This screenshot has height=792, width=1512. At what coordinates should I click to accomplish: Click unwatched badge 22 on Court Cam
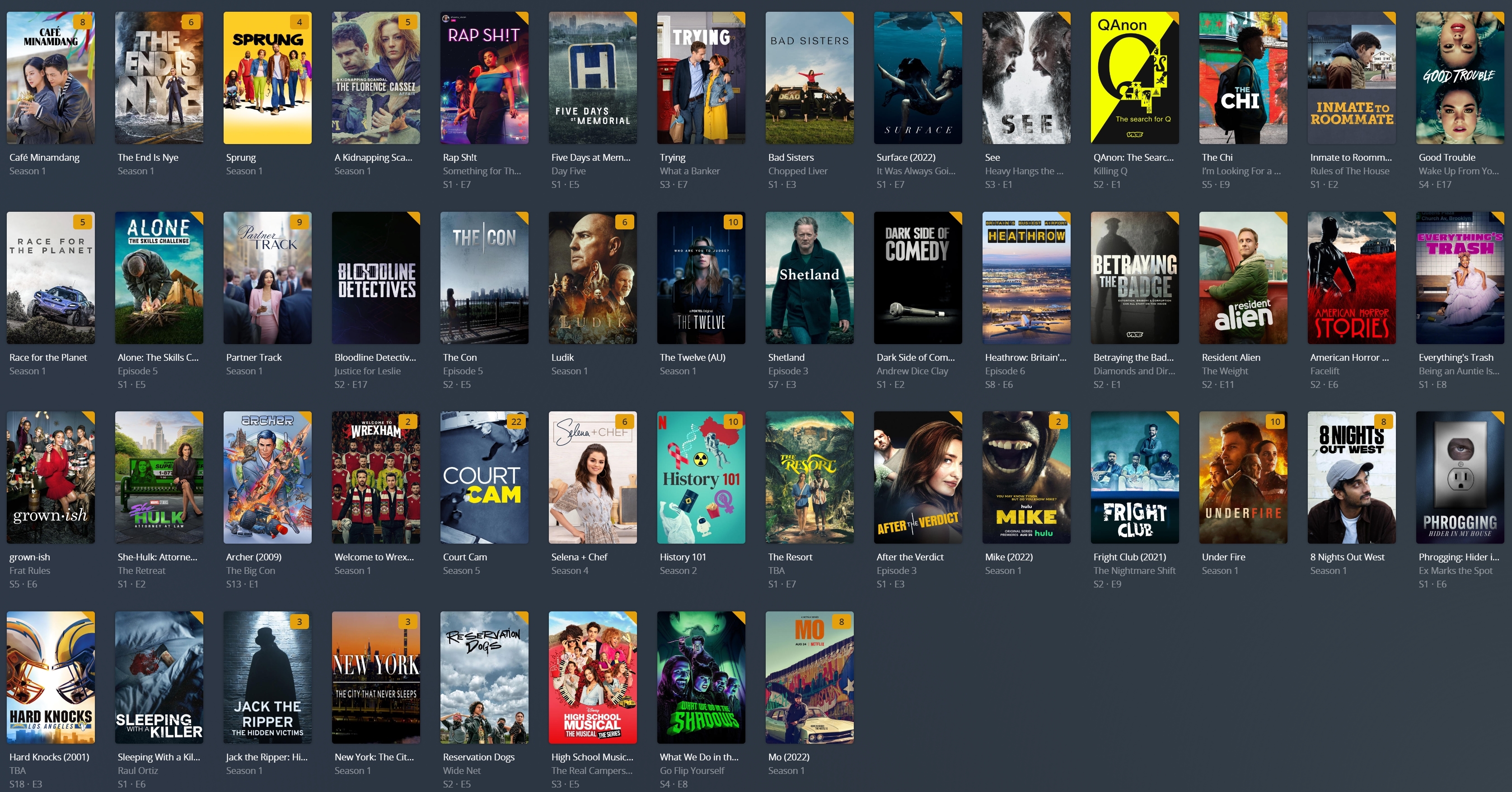click(516, 422)
